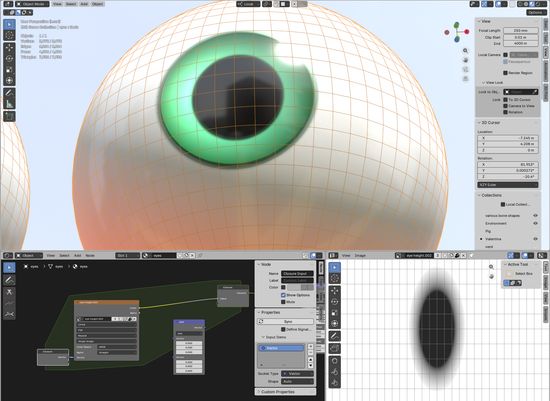Open the Socket Type Vector dropdown
550x401 pixels.
(x=297, y=374)
